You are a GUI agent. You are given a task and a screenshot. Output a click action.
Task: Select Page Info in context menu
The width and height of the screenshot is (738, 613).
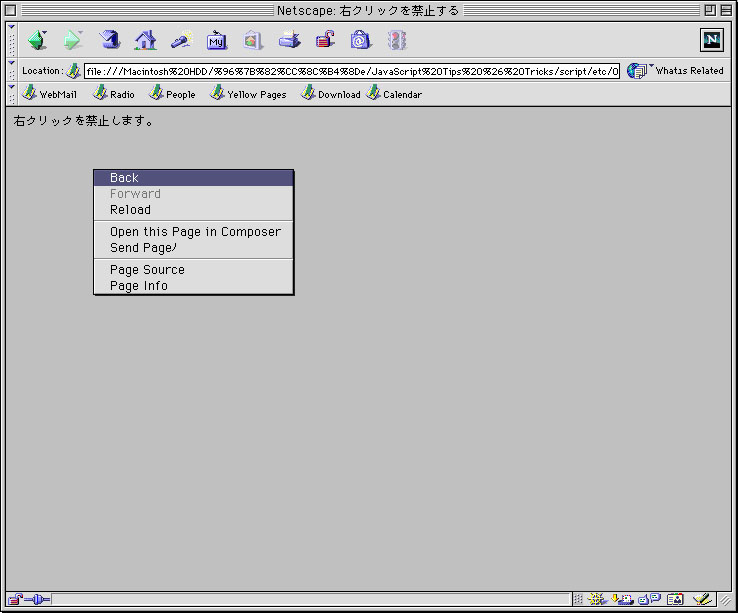pyautogui.click(x=193, y=286)
